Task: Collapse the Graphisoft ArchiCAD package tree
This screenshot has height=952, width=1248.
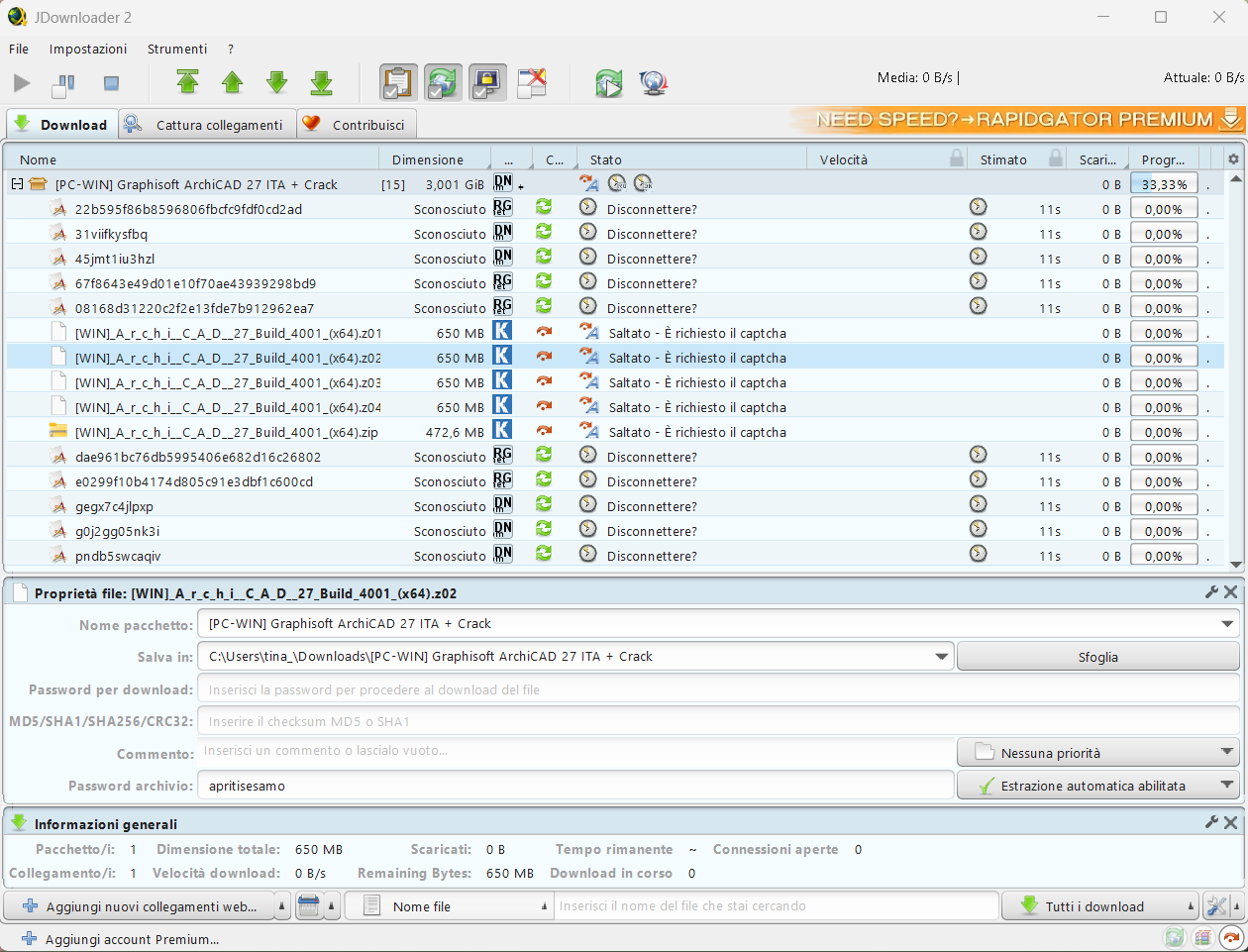Action: point(17,184)
